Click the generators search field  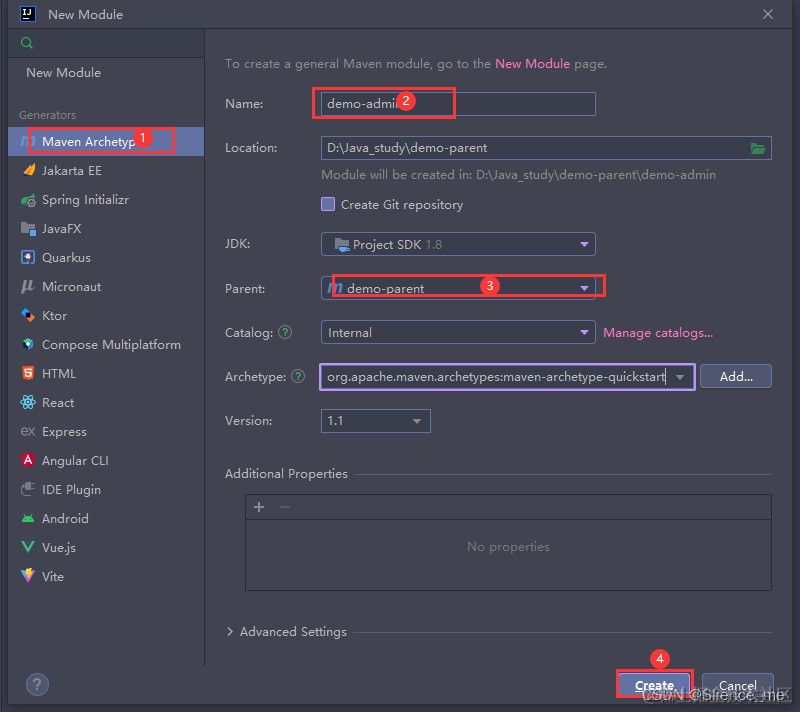106,43
